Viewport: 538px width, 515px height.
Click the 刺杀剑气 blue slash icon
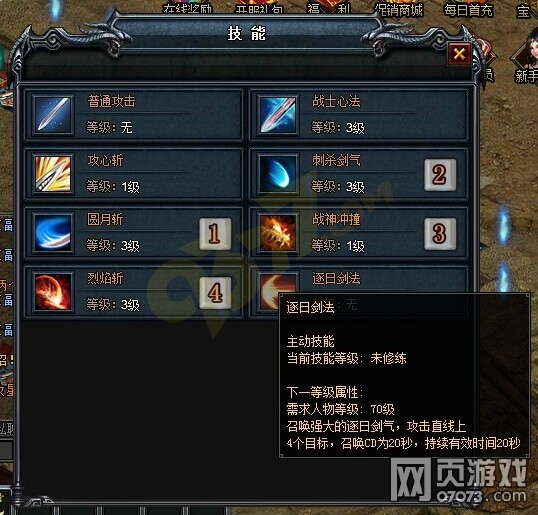[x=278, y=174]
